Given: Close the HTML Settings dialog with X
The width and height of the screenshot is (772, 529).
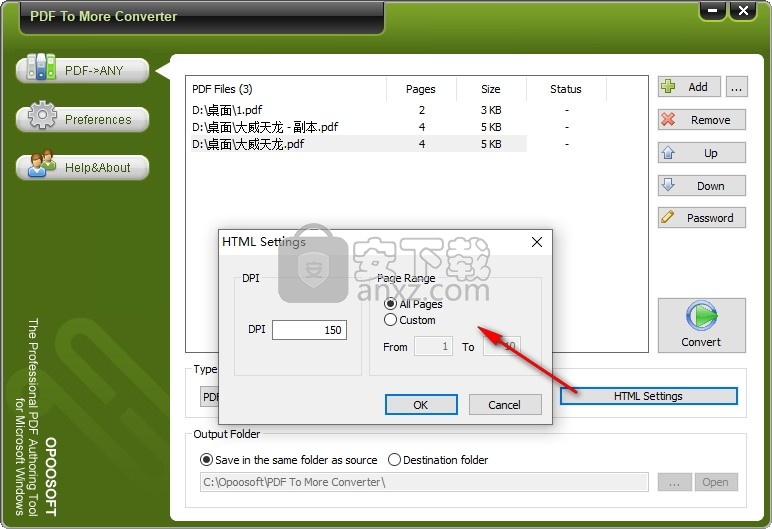Looking at the screenshot, I should (x=537, y=242).
